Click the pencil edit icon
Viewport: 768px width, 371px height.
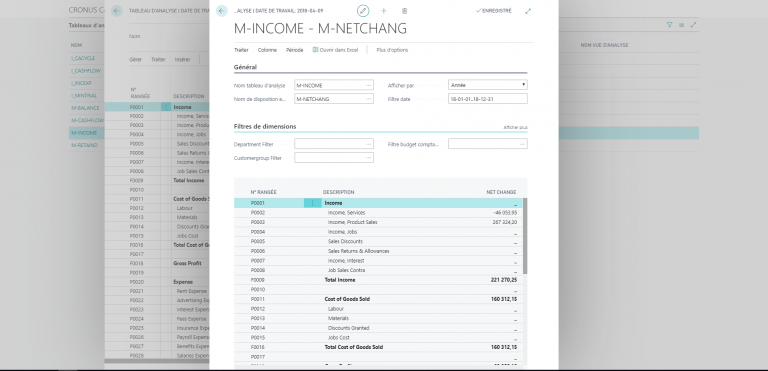363,11
